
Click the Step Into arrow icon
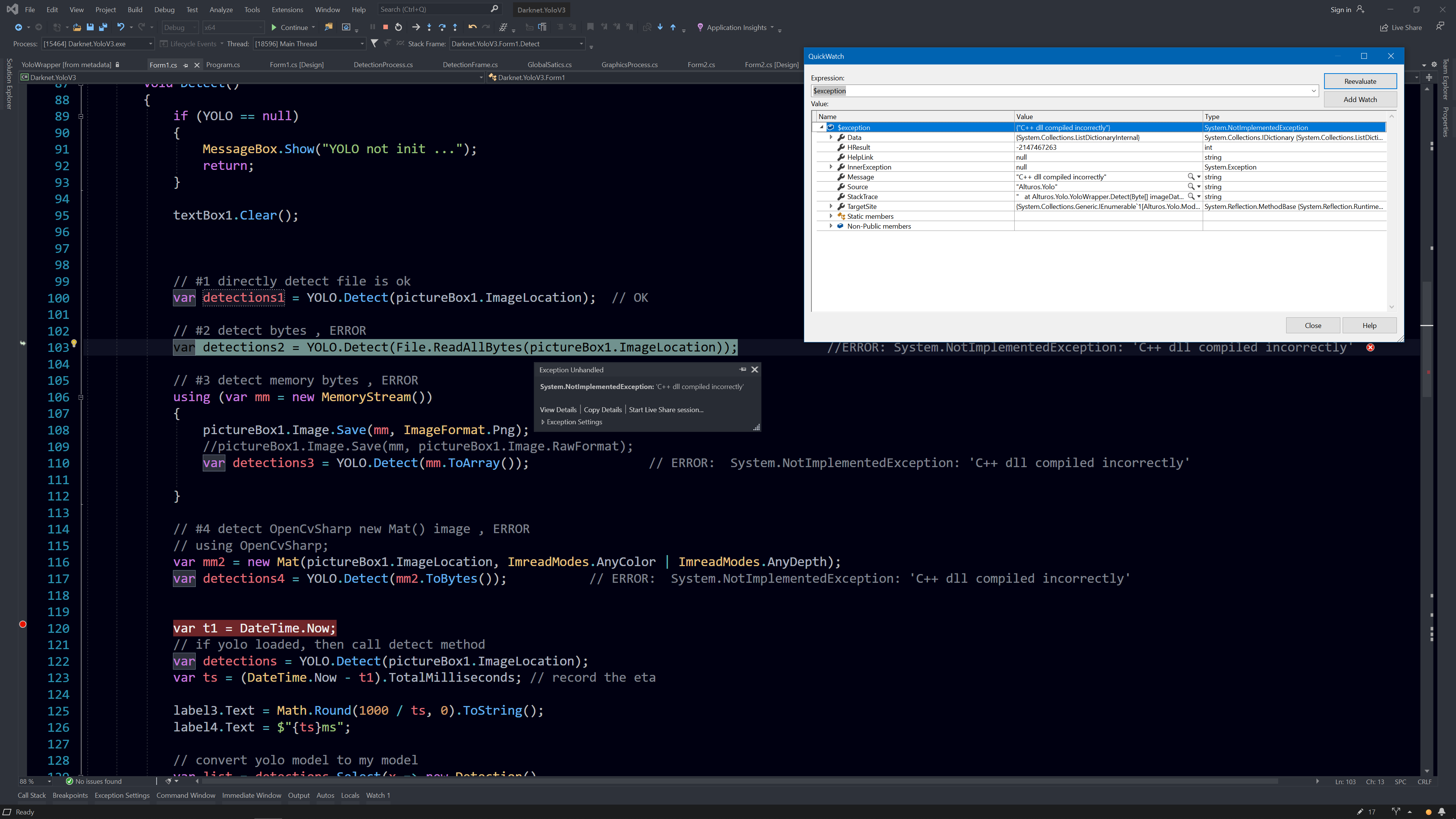pyautogui.click(x=429, y=27)
